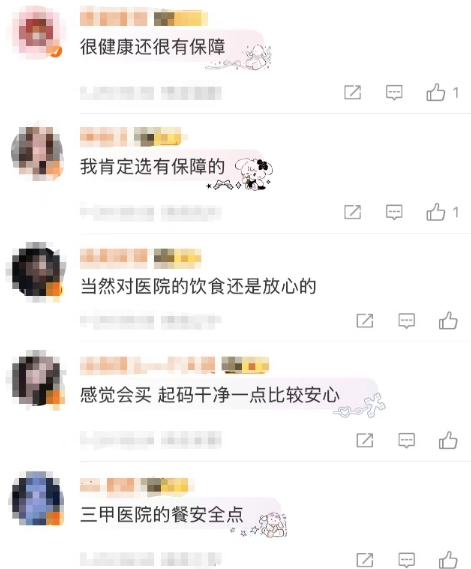The height and width of the screenshot is (569, 471).
Task: Share the comment "我肯定选有保障的"
Action: tap(352, 212)
